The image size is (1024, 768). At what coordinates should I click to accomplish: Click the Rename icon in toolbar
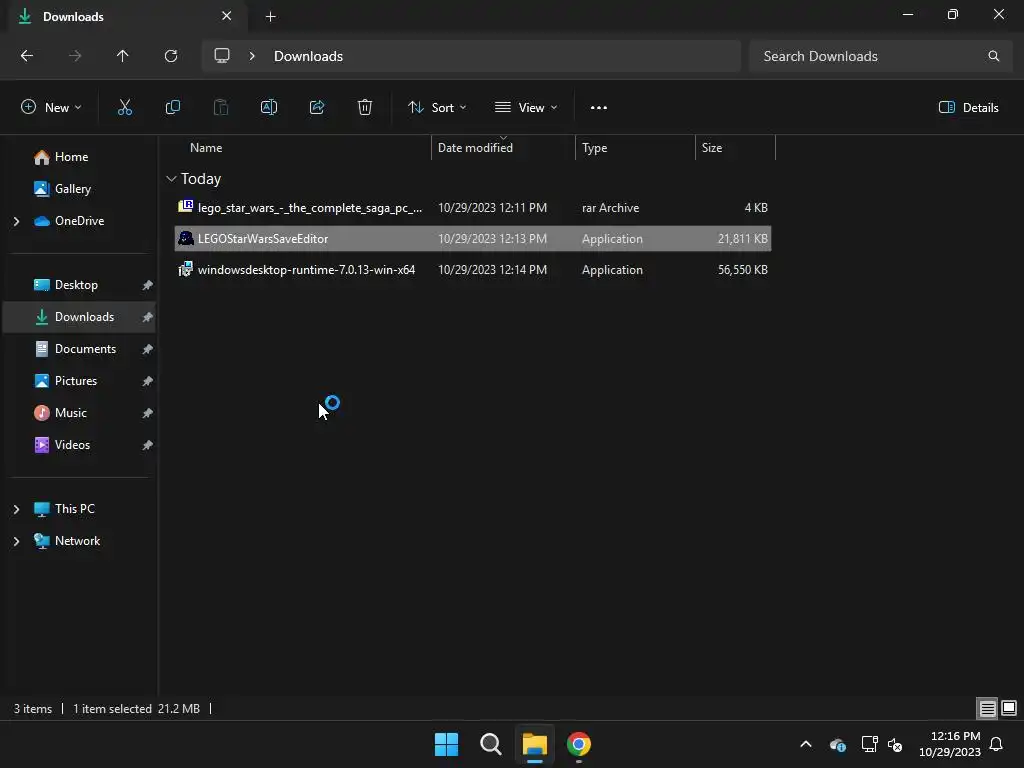(x=269, y=108)
